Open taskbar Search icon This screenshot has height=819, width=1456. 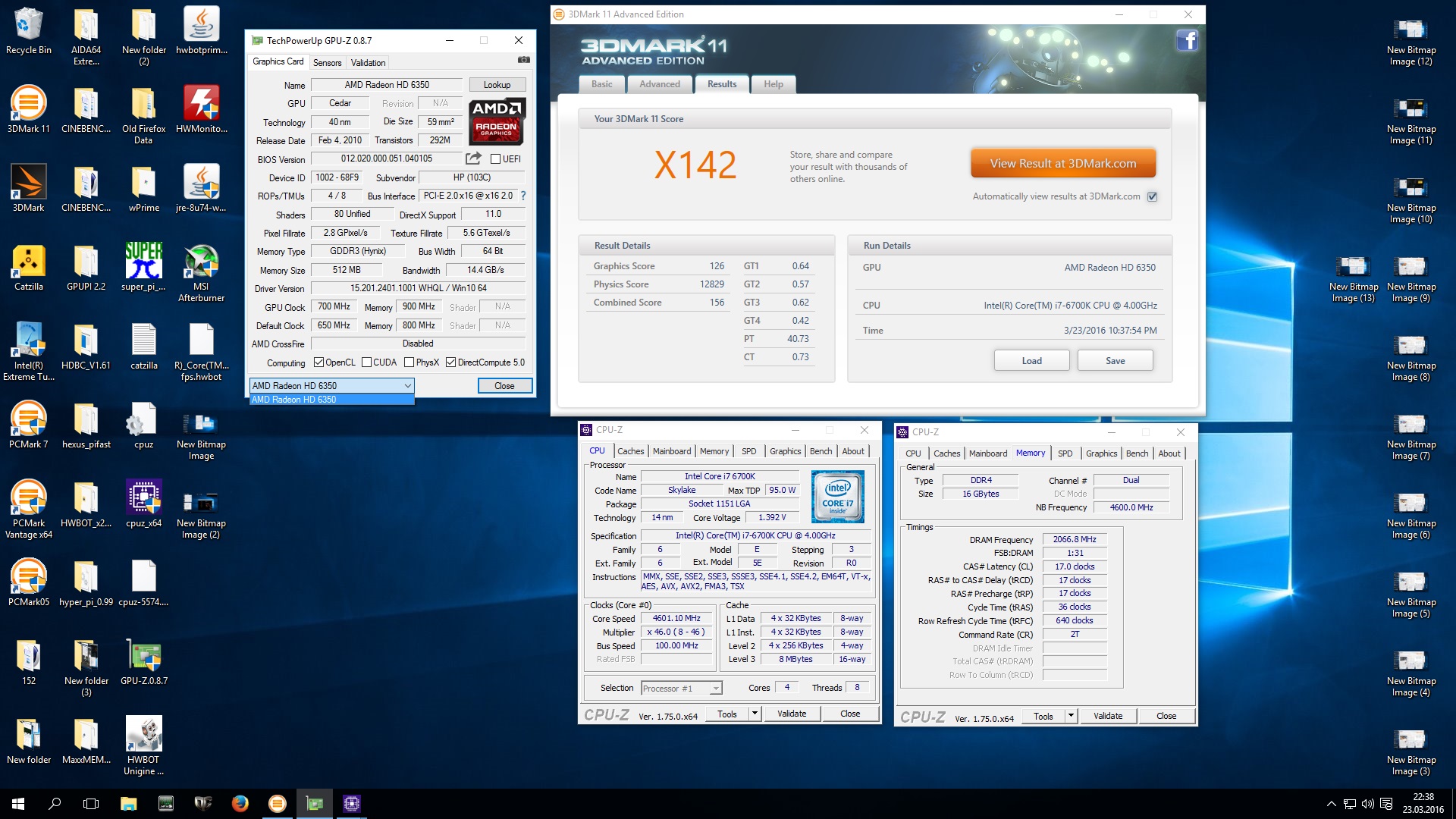pos(55,804)
